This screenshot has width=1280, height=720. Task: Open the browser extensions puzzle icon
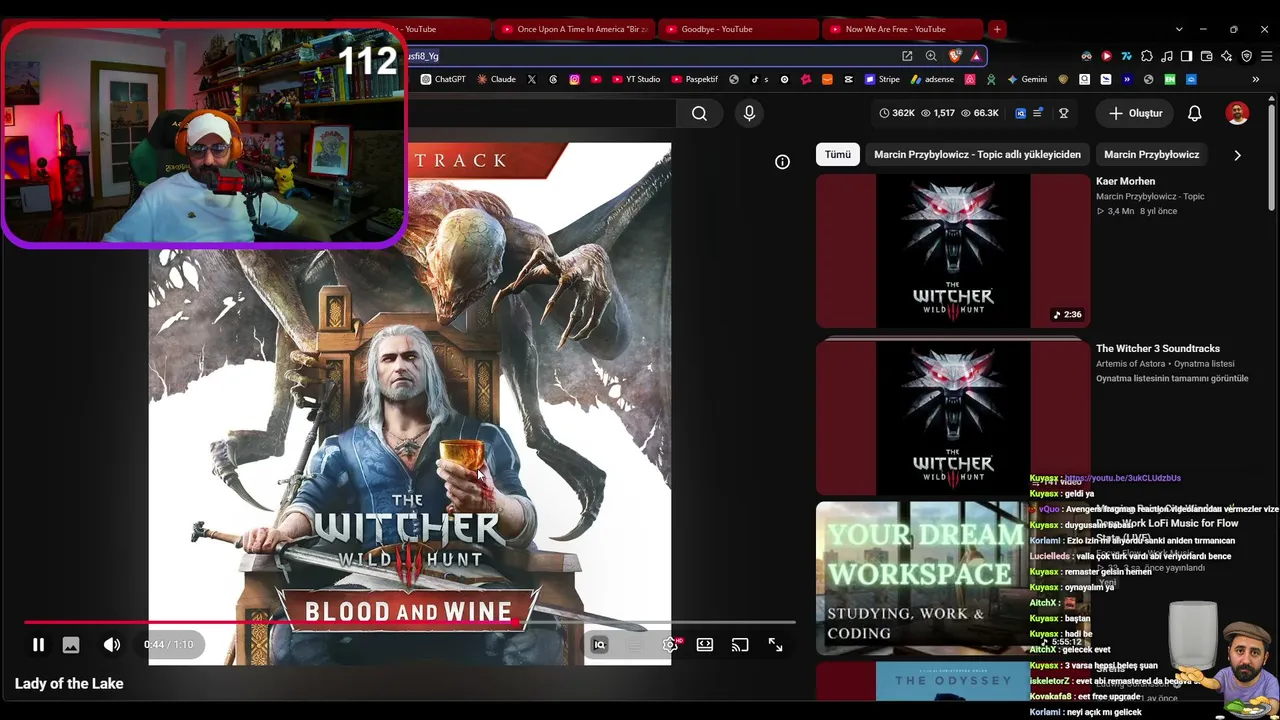coord(1147,56)
